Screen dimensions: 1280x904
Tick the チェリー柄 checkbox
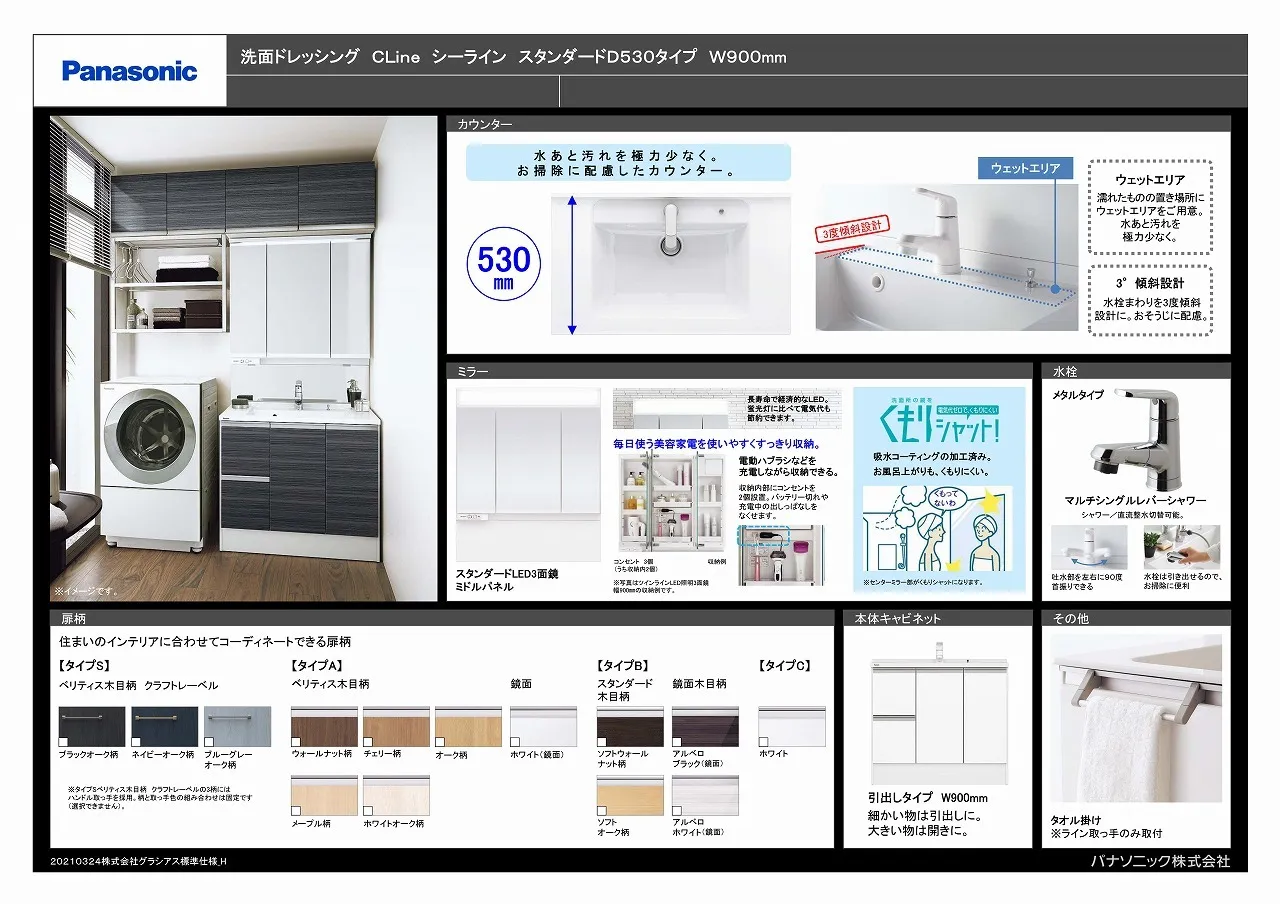point(369,741)
